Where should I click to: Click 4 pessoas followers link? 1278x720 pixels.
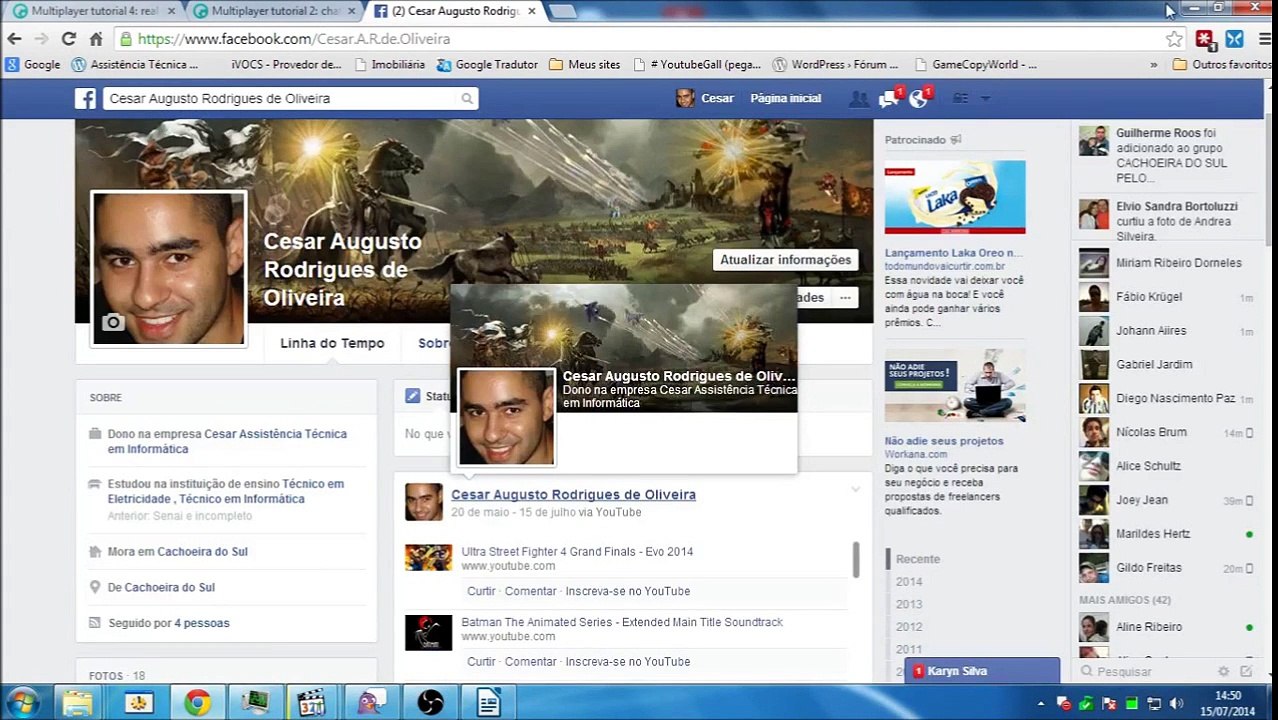[x=201, y=623]
